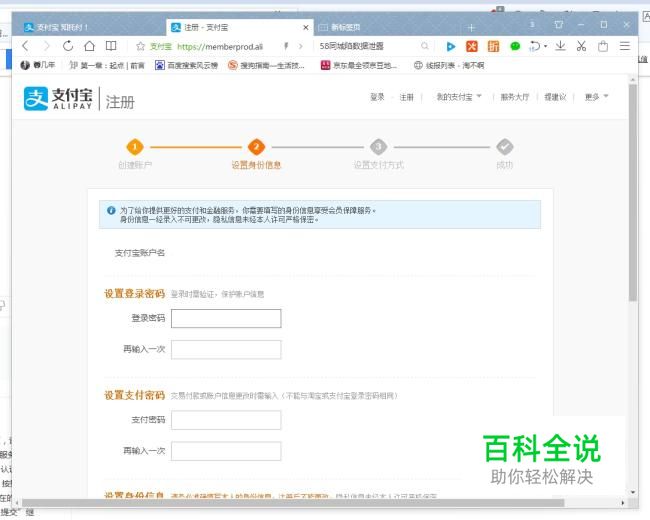Open the browser skin shirt icon

click(x=558, y=24)
